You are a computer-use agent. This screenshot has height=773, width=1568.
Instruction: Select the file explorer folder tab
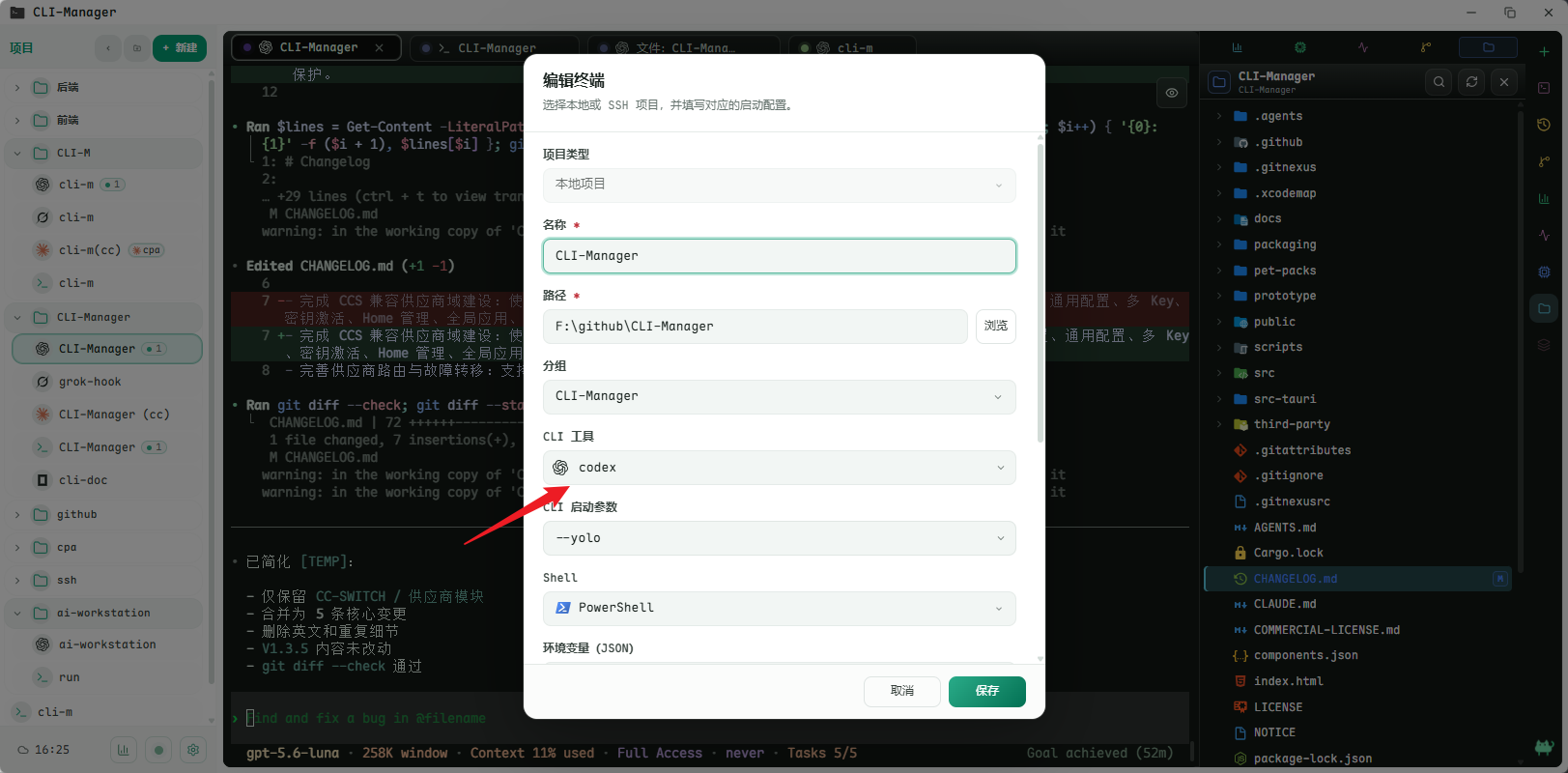coord(1488,47)
